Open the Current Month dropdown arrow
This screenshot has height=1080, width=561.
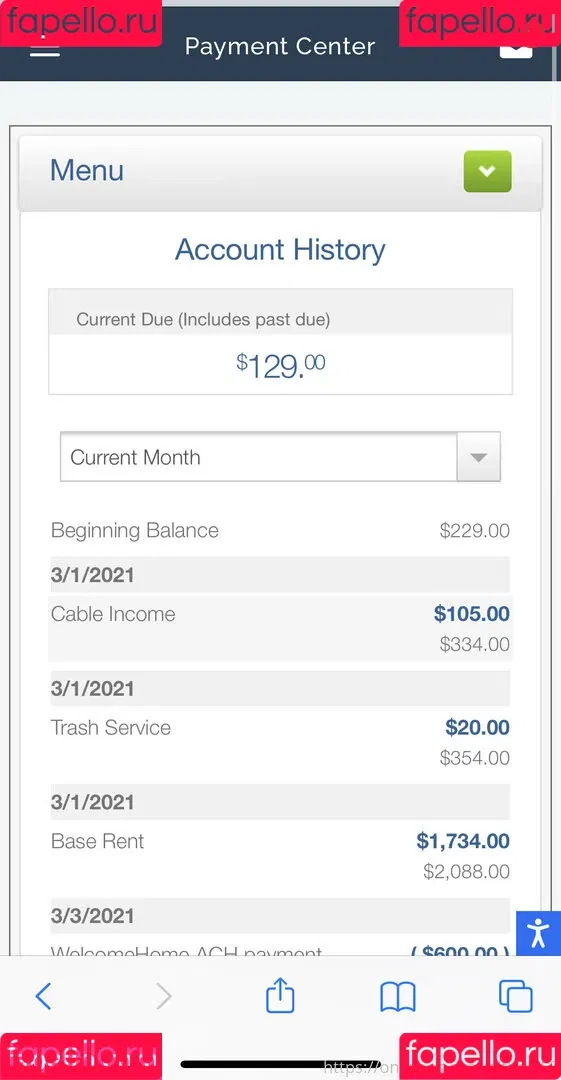478,457
